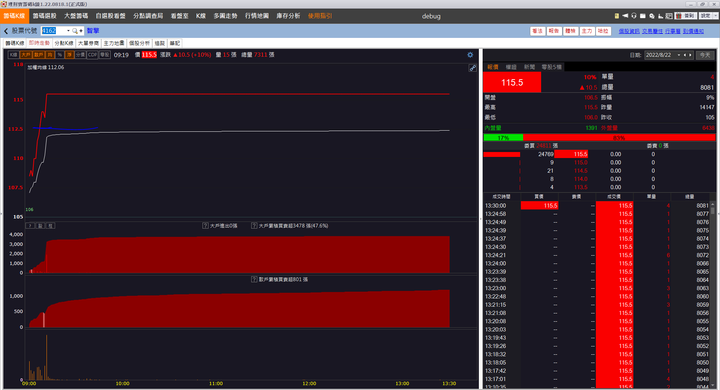Click the 17% / 83% inner-outer volume bar

599,137
